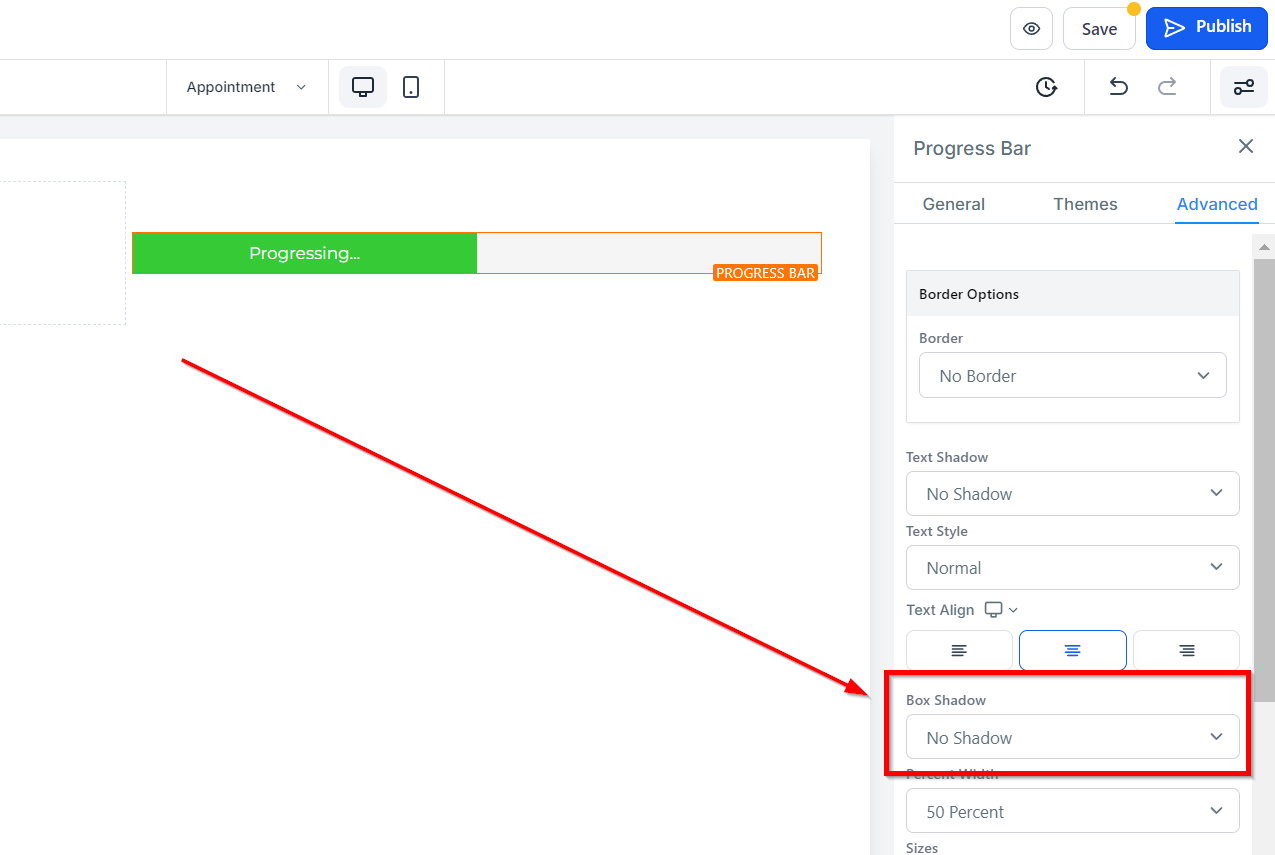Switch to the Themes tab
This screenshot has width=1275, height=855.
pos(1085,204)
